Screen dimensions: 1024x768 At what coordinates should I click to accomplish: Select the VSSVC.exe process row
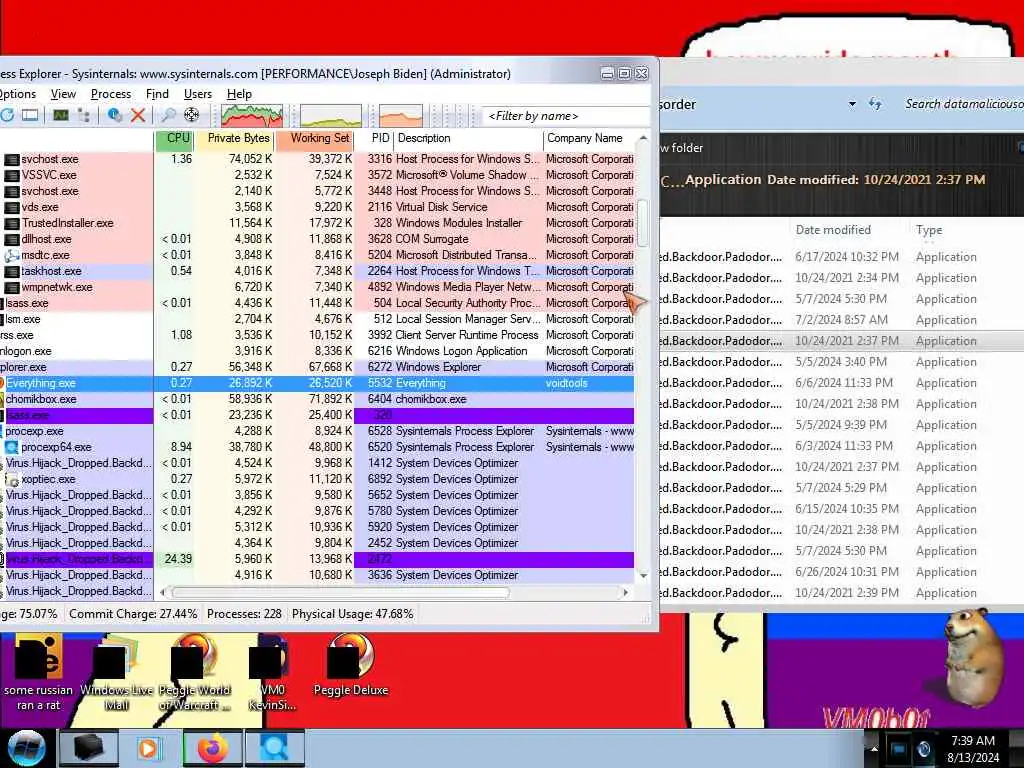click(x=317, y=175)
